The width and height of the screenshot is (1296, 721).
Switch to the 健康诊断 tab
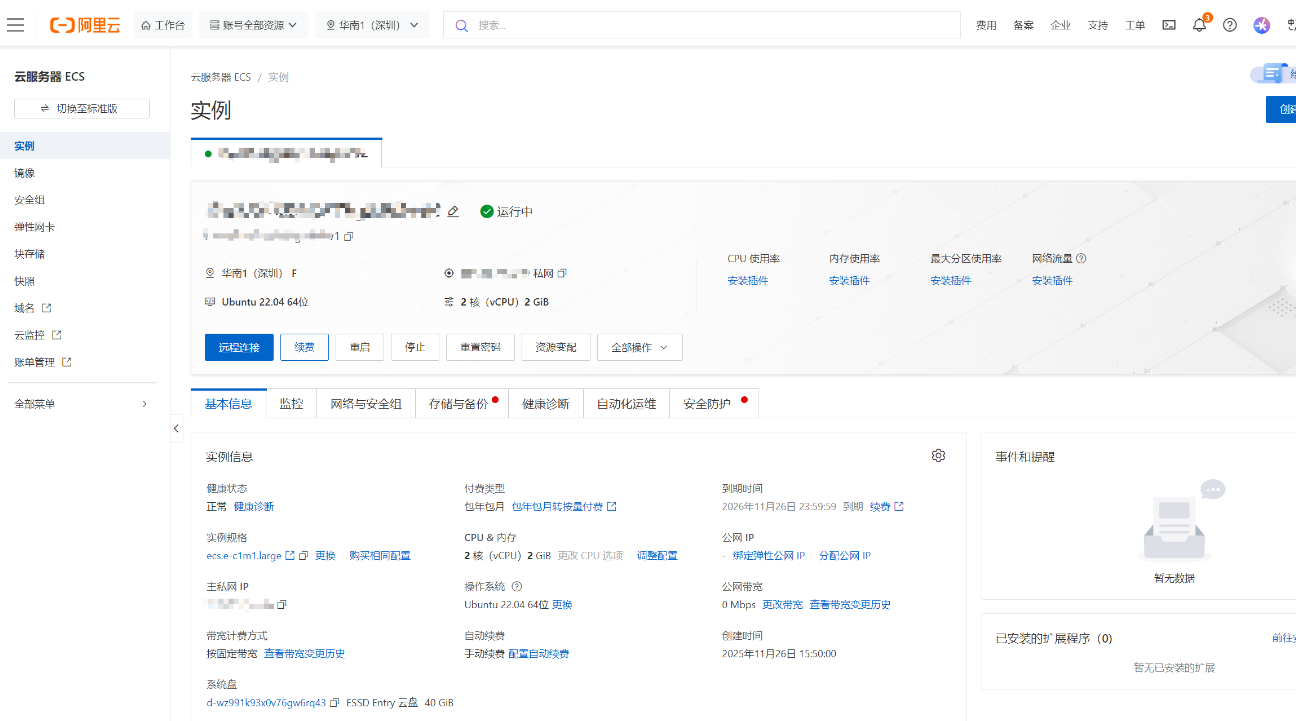[x=546, y=404]
